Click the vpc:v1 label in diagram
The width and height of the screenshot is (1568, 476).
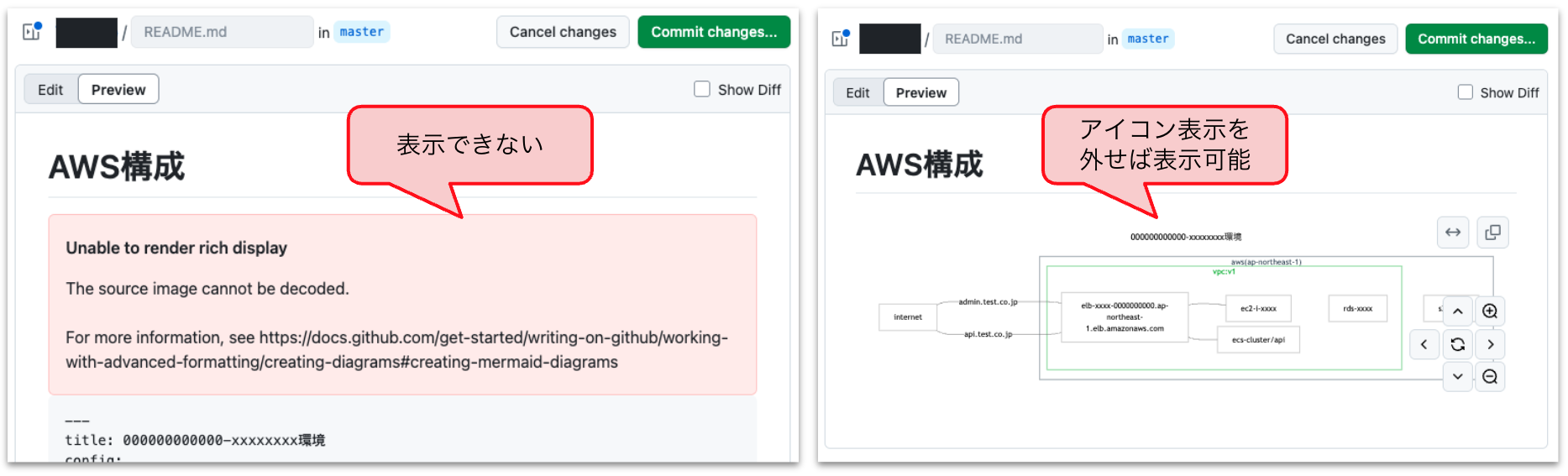(1224, 271)
